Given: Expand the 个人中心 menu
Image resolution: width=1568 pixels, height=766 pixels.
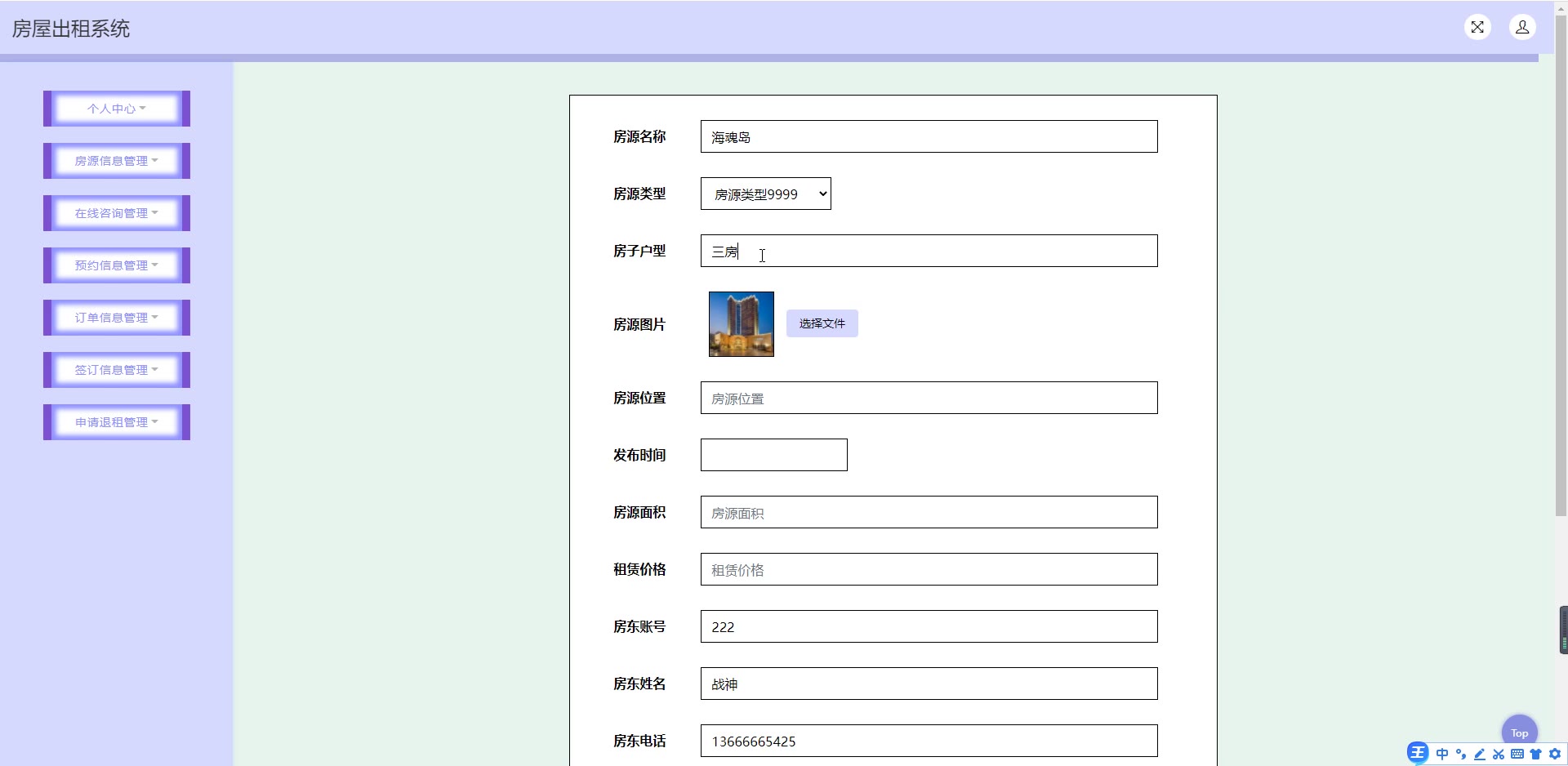Looking at the screenshot, I should 117,109.
